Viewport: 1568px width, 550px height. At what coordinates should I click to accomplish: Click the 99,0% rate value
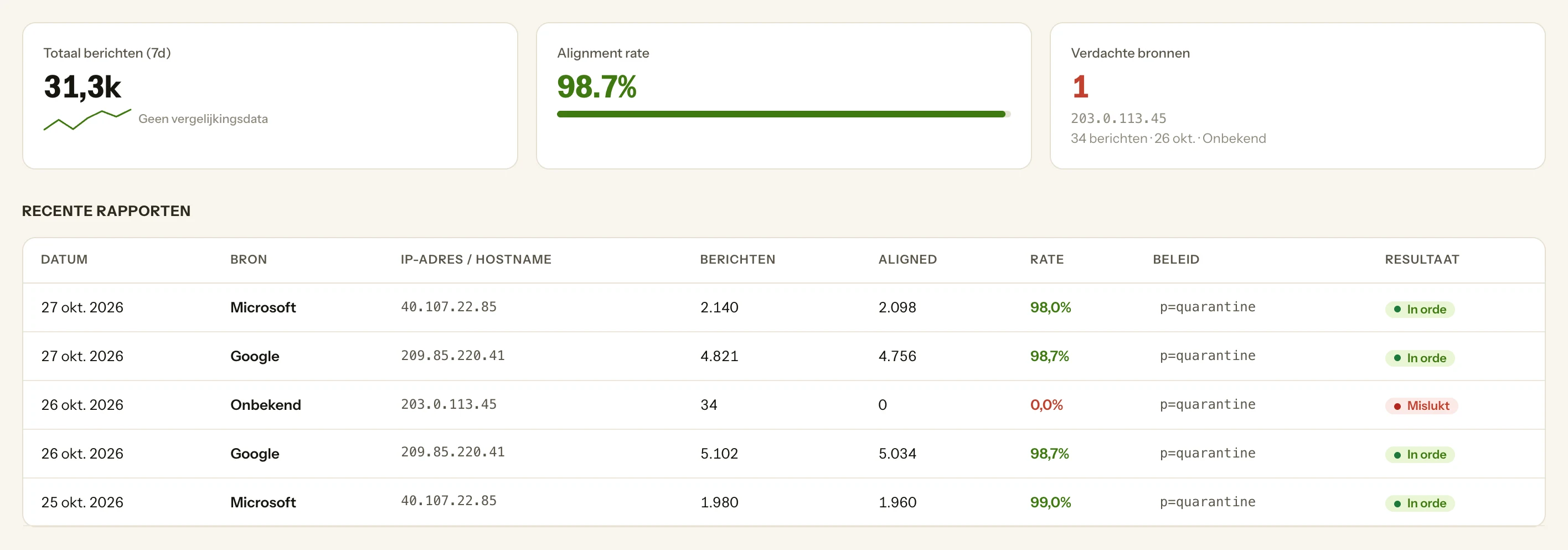[x=1050, y=502]
